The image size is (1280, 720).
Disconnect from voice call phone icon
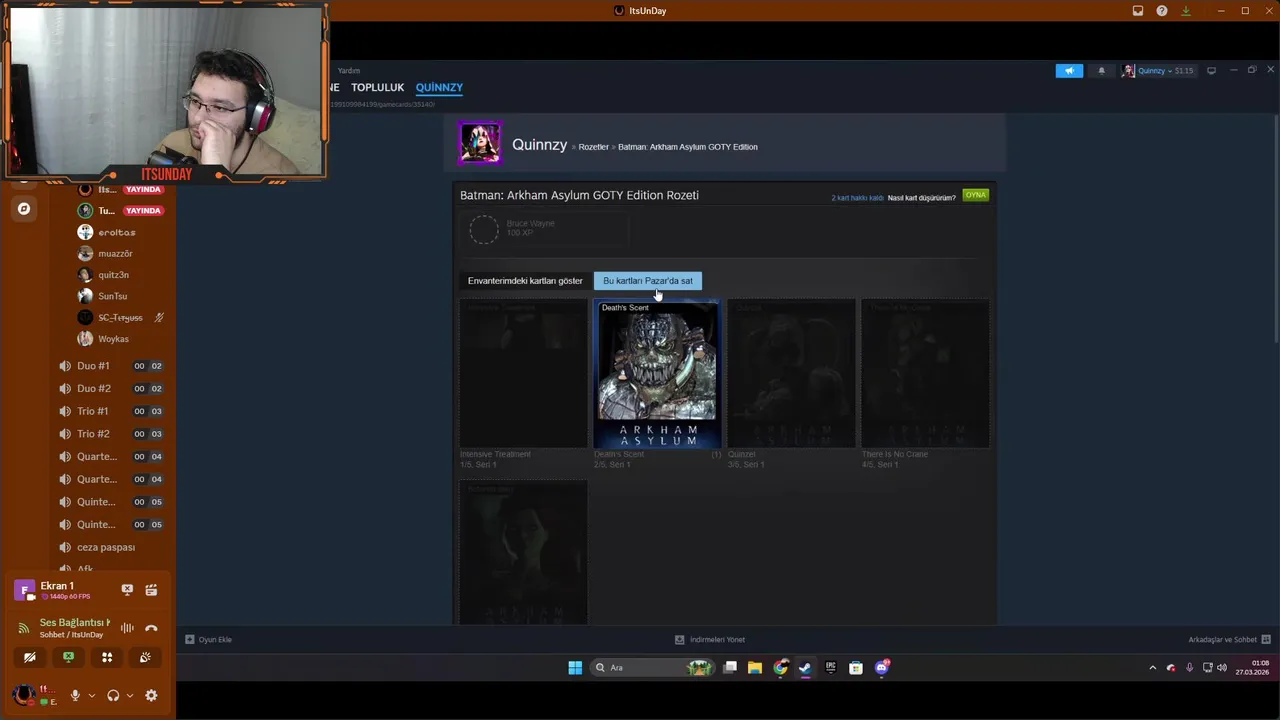[x=151, y=628]
